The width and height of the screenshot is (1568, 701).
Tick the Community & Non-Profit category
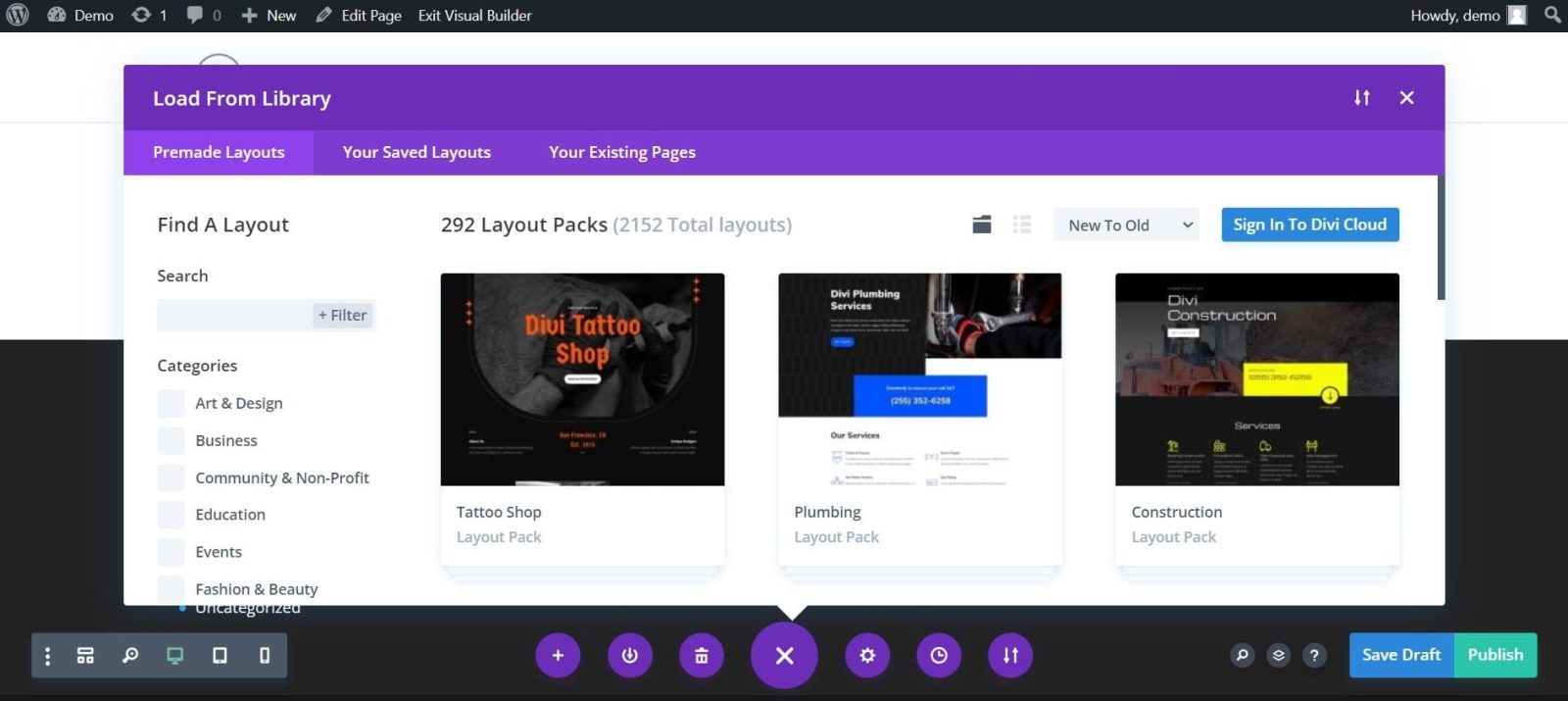(x=171, y=477)
